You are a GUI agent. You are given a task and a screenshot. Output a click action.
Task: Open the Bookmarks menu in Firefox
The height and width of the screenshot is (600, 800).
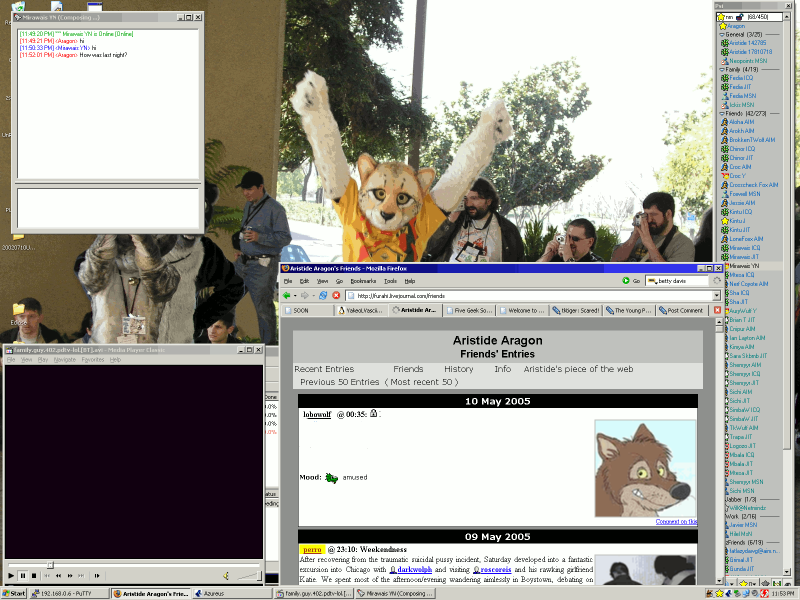363,281
